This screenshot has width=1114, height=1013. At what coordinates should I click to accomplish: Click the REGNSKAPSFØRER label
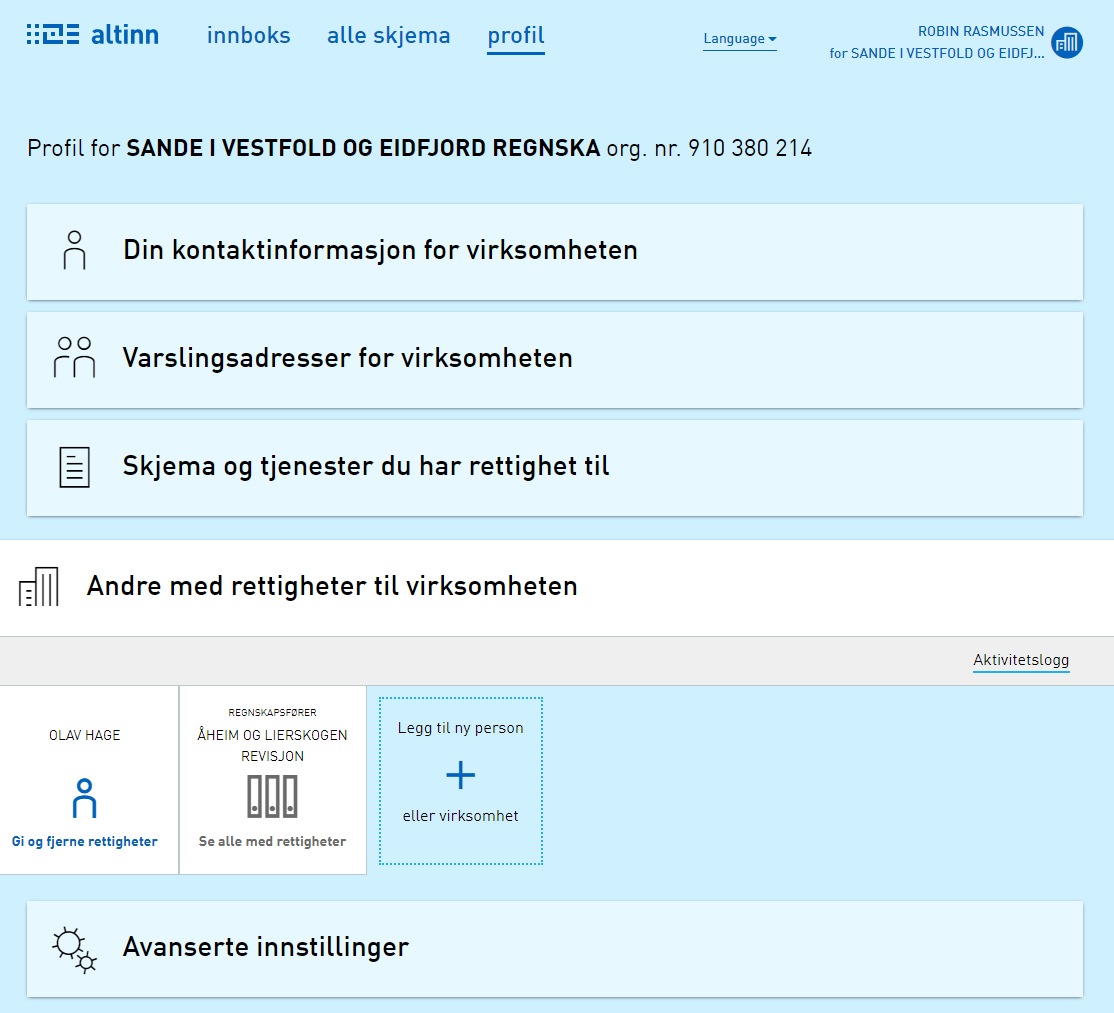click(x=272, y=713)
